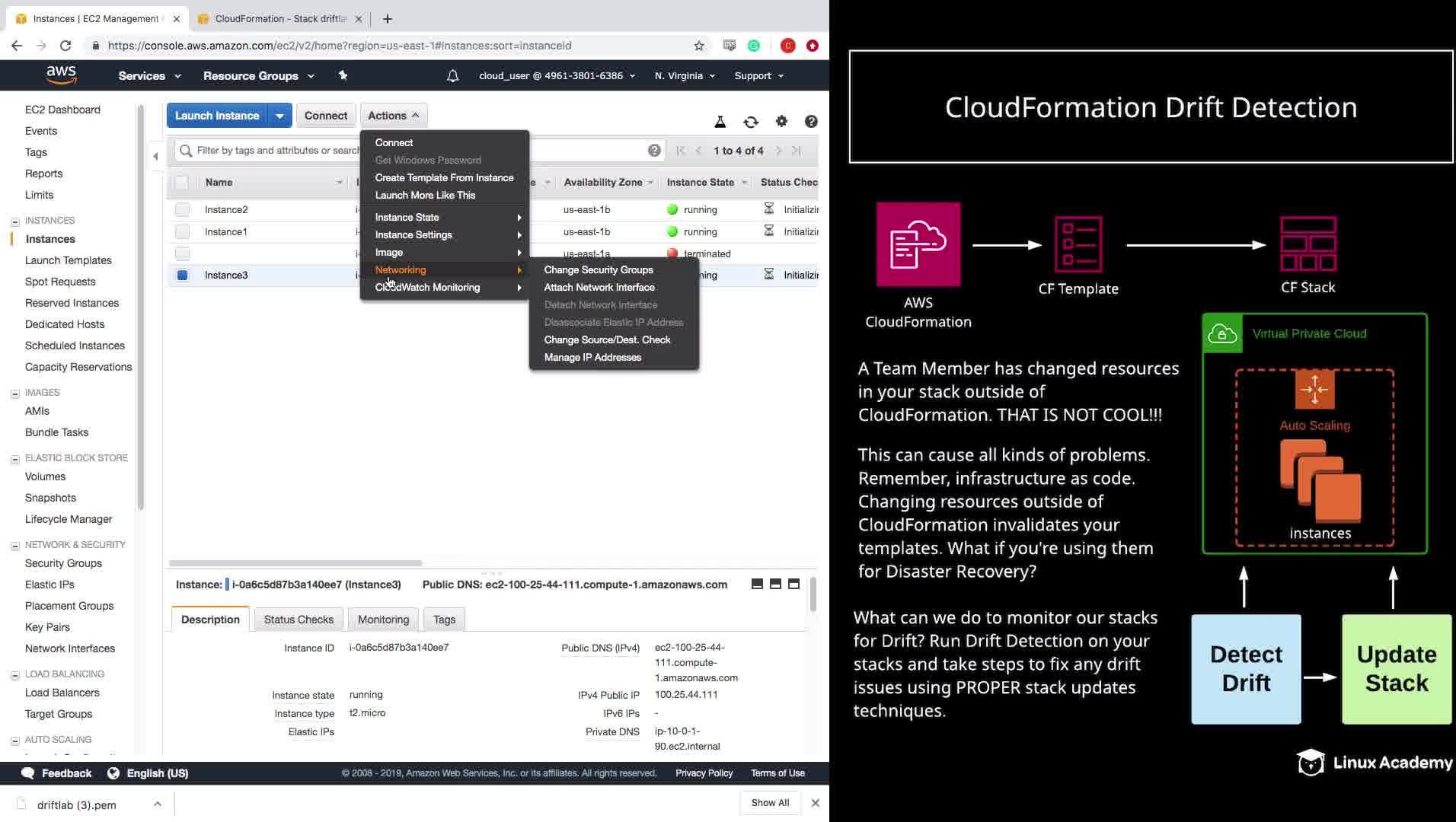
Task: Expand the Instance State submenu
Action: [x=445, y=218]
